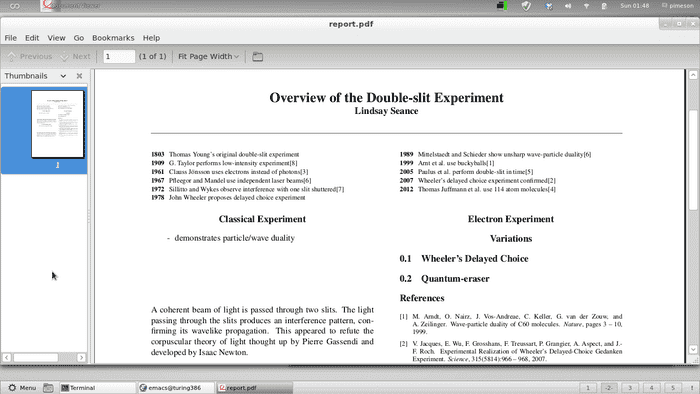The image size is (700, 394).
Task: Switch to workspace -2-
Action: [609, 388]
